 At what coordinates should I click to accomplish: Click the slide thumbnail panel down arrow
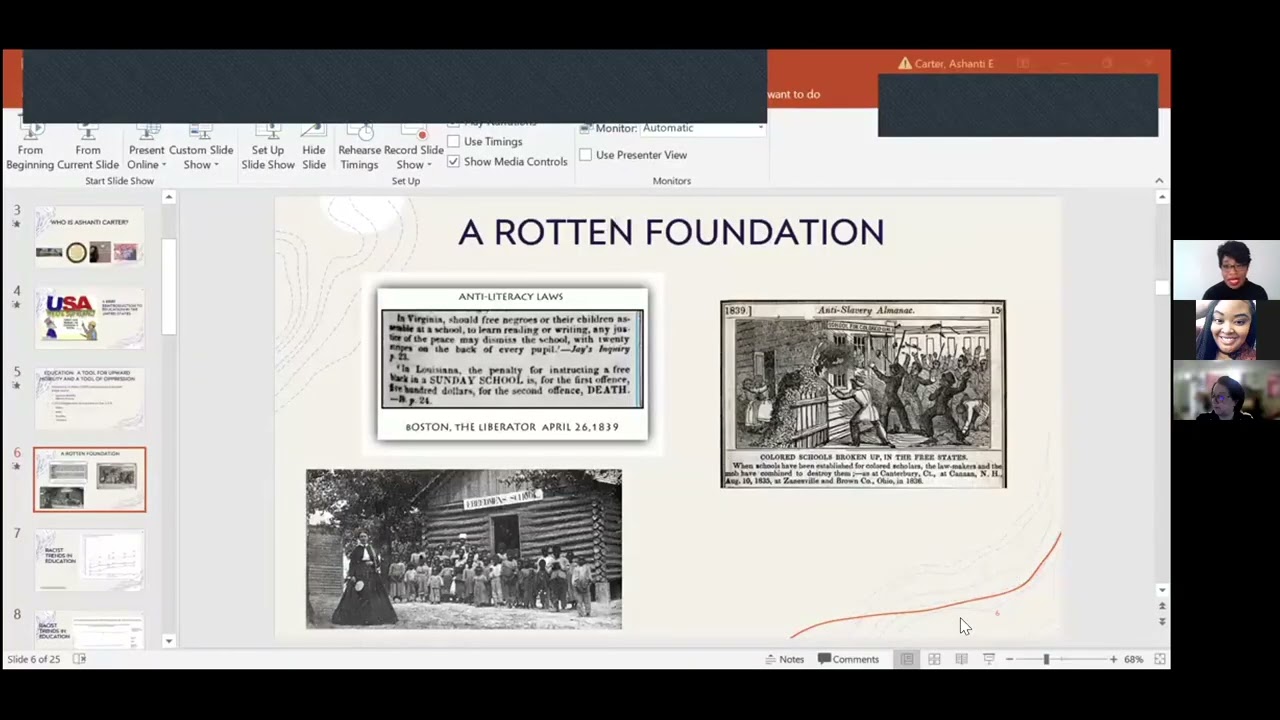click(x=169, y=641)
